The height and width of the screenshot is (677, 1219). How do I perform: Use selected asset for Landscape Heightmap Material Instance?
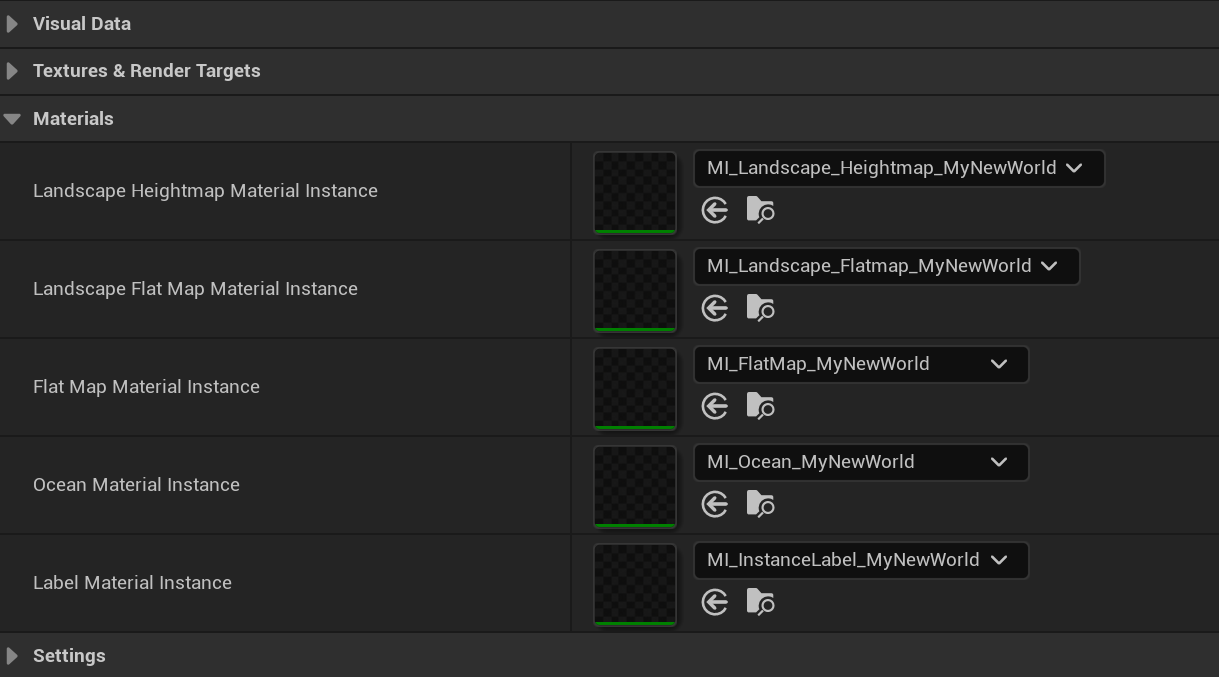pyautogui.click(x=715, y=210)
